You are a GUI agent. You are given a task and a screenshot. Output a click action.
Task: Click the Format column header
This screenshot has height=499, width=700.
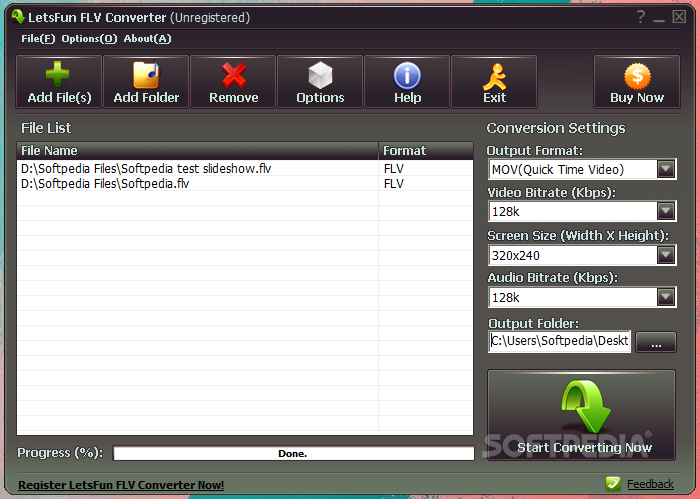pyautogui.click(x=426, y=151)
